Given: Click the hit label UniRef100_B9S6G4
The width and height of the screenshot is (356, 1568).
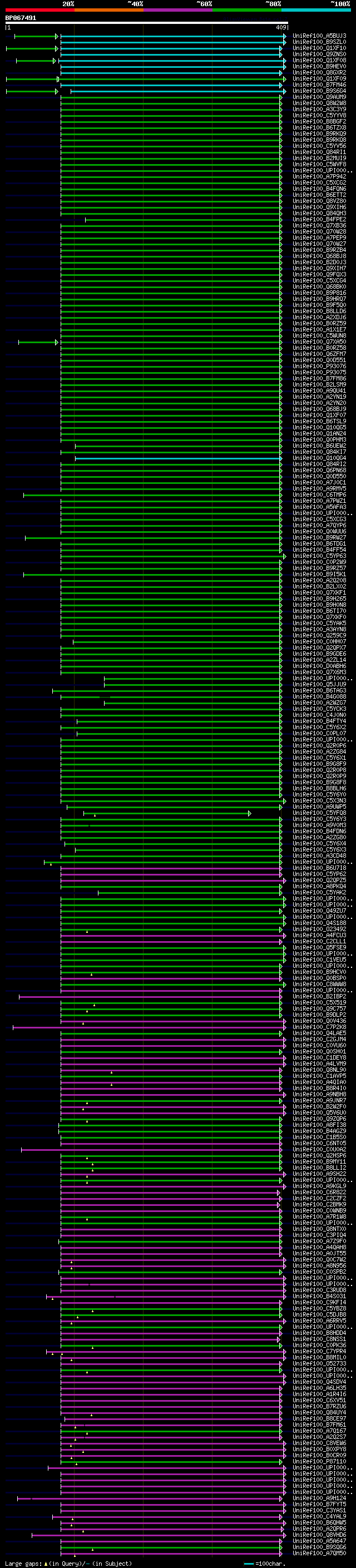Looking at the screenshot, I should pos(319,91).
